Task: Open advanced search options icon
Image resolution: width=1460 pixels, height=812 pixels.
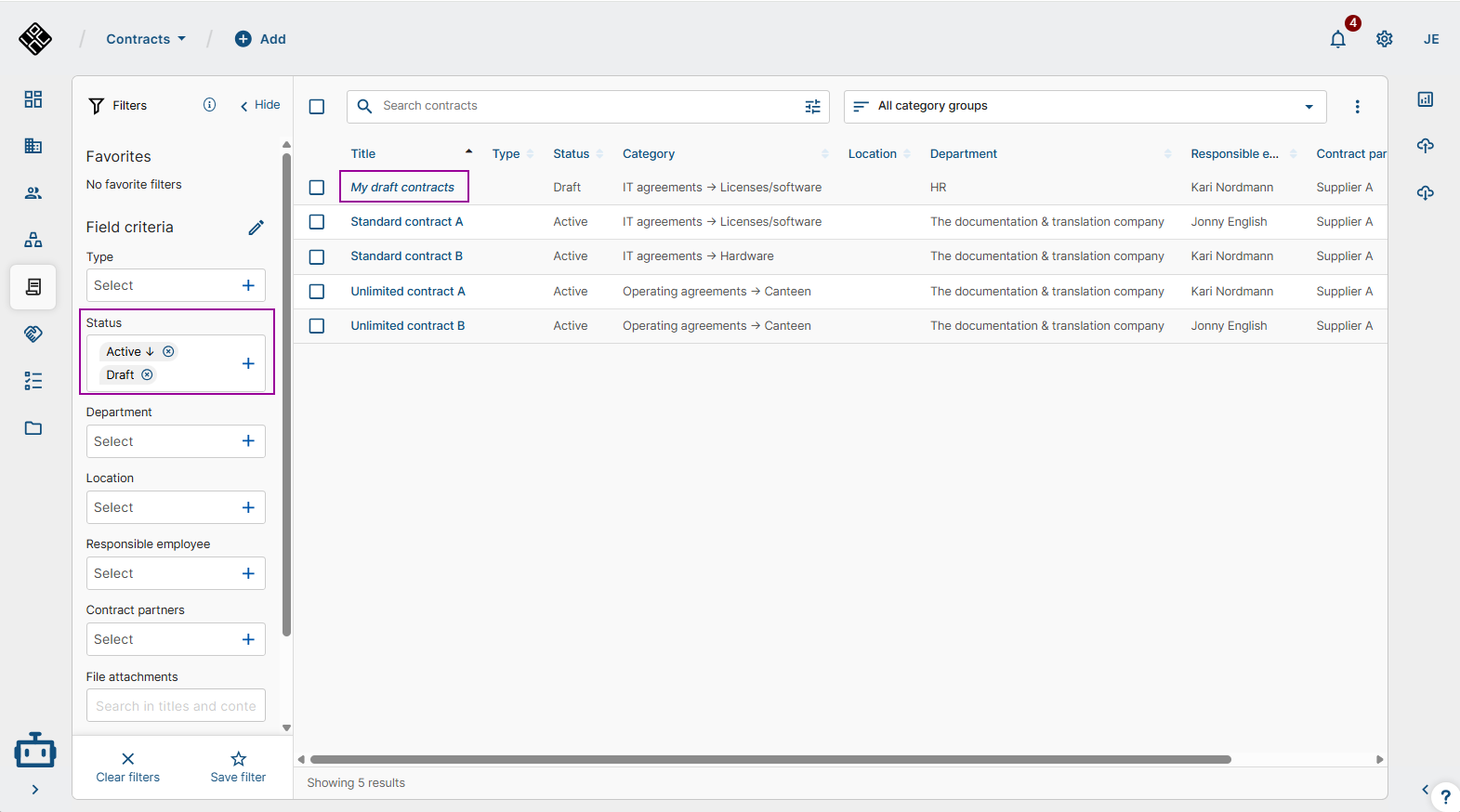Action: point(812,107)
